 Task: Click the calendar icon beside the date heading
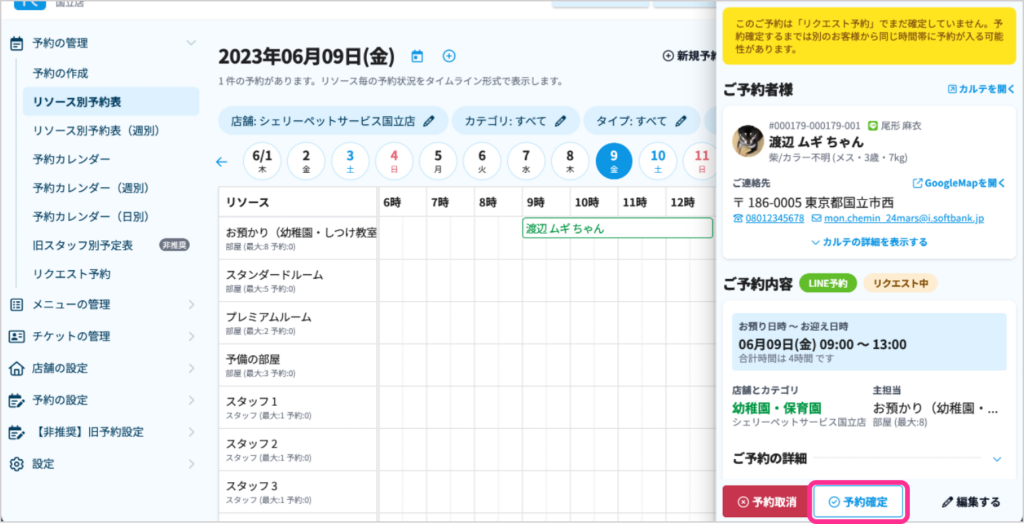[x=417, y=56]
